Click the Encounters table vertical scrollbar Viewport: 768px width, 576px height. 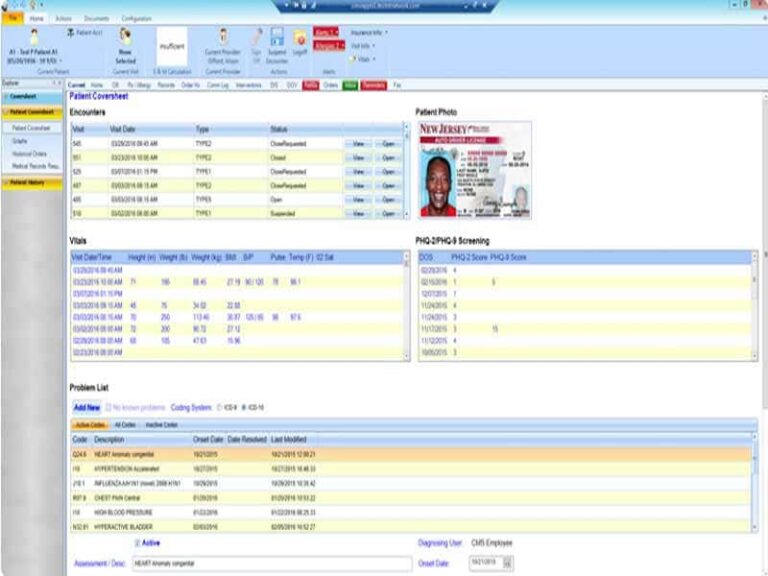click(x=406, y=170)
